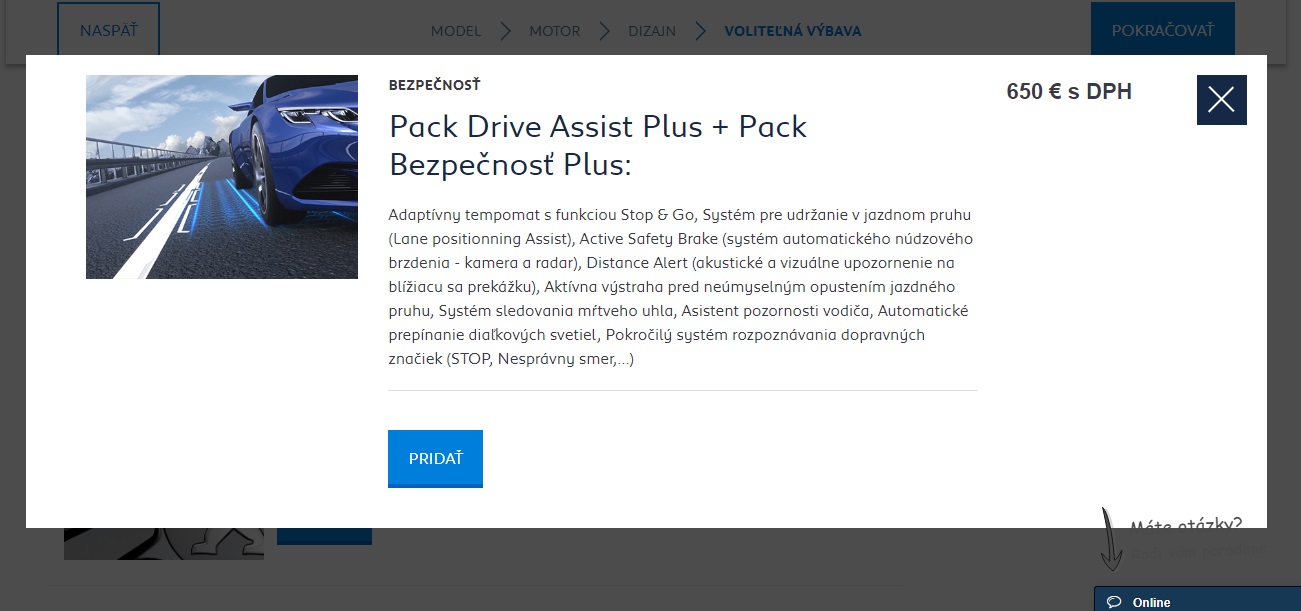
Task: Go back with the NASPÄŤ button
Action: click(x=108, y=30)
